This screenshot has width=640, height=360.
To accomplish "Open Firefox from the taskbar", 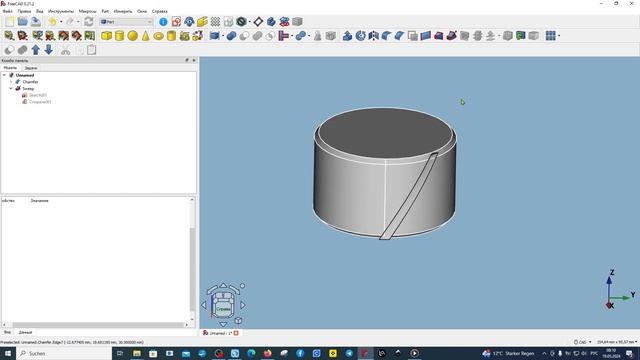I will [x=267, y=353].
